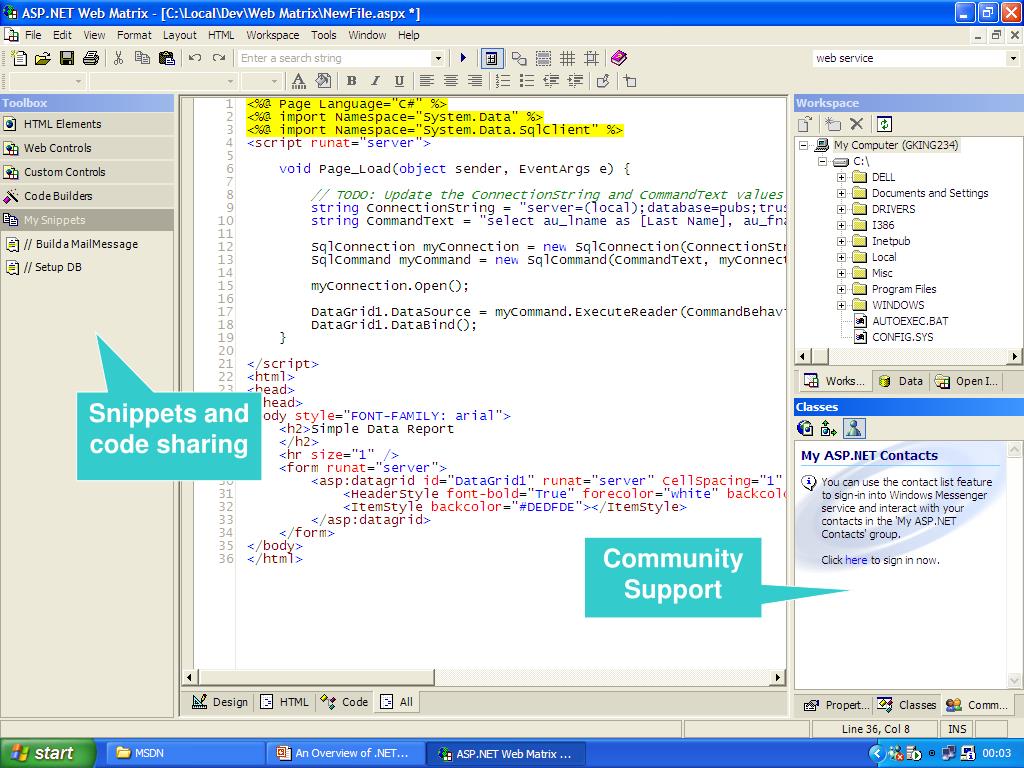The image size is (1024, 768).
Task: Click the Workspace delete X icon
Action: 857,124
